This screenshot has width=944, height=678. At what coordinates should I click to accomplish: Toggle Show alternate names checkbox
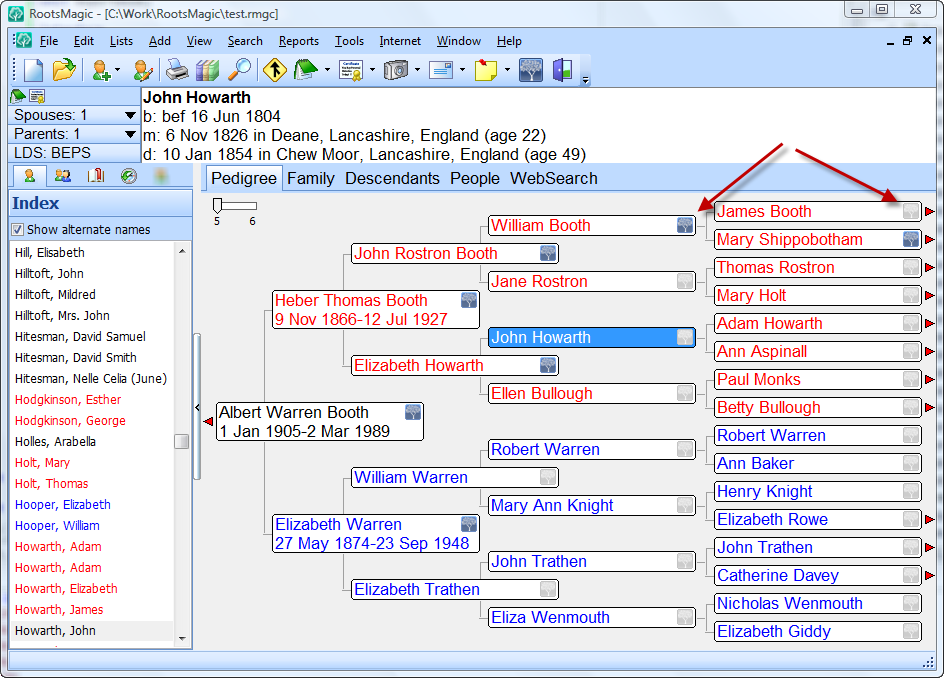click(18, 230)
